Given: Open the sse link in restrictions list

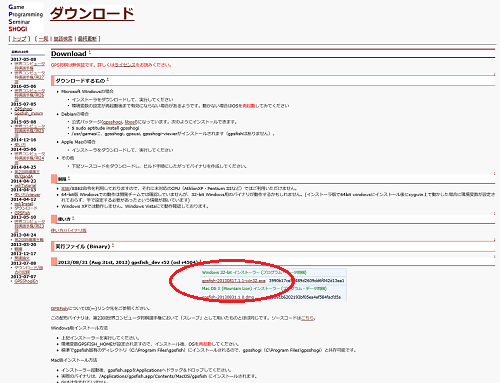Looking at the screenshot, I should click(x=65, y=189).
